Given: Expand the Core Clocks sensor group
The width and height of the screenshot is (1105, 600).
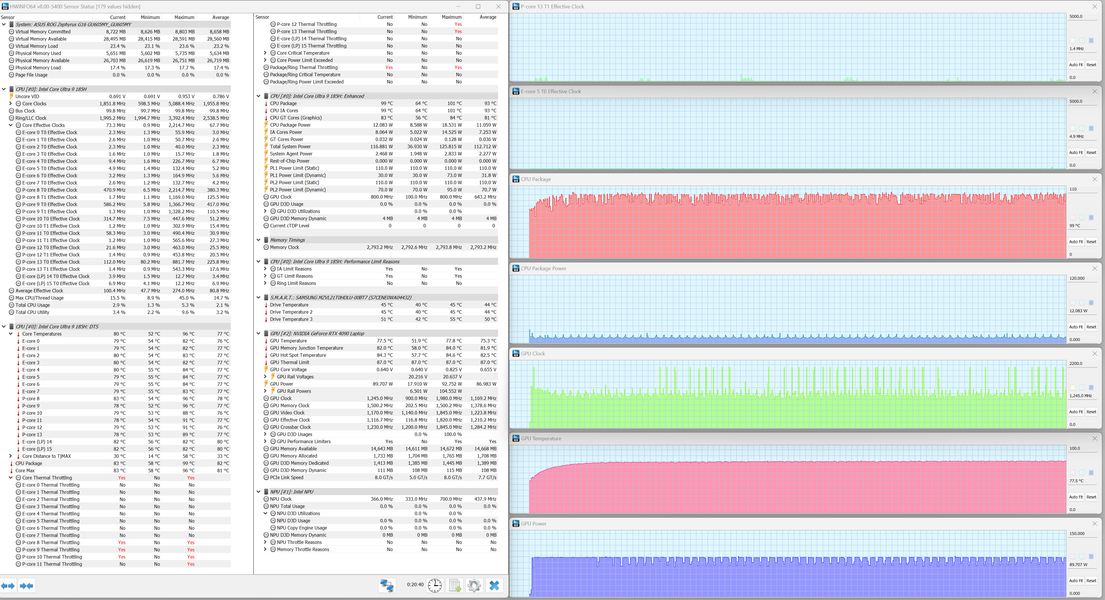Looking at the screenshot, I should (x=11, y=104).
